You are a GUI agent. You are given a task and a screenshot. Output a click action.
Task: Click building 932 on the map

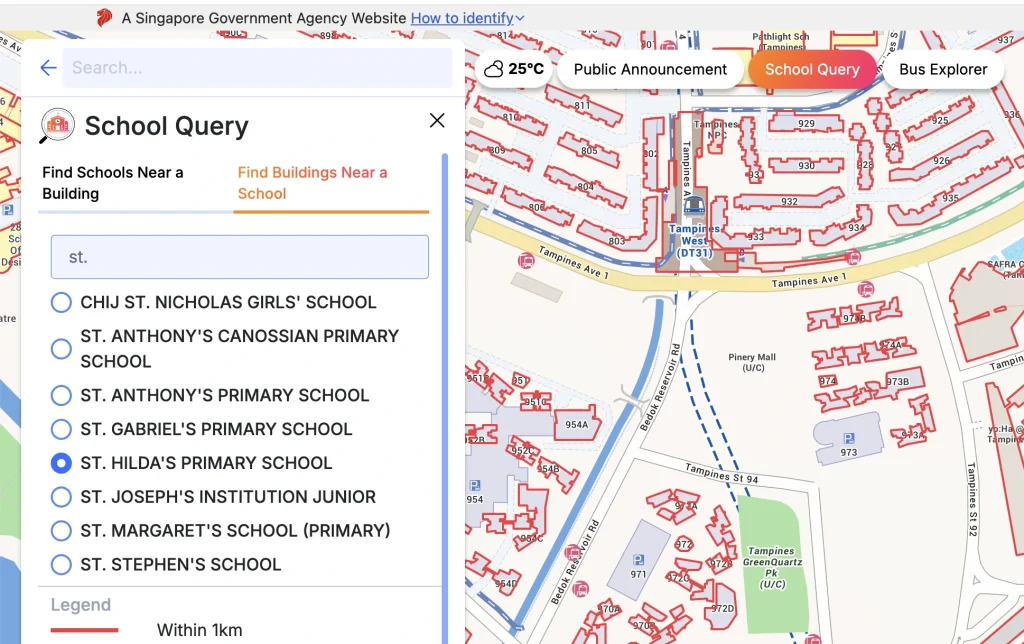pos(789,201)
